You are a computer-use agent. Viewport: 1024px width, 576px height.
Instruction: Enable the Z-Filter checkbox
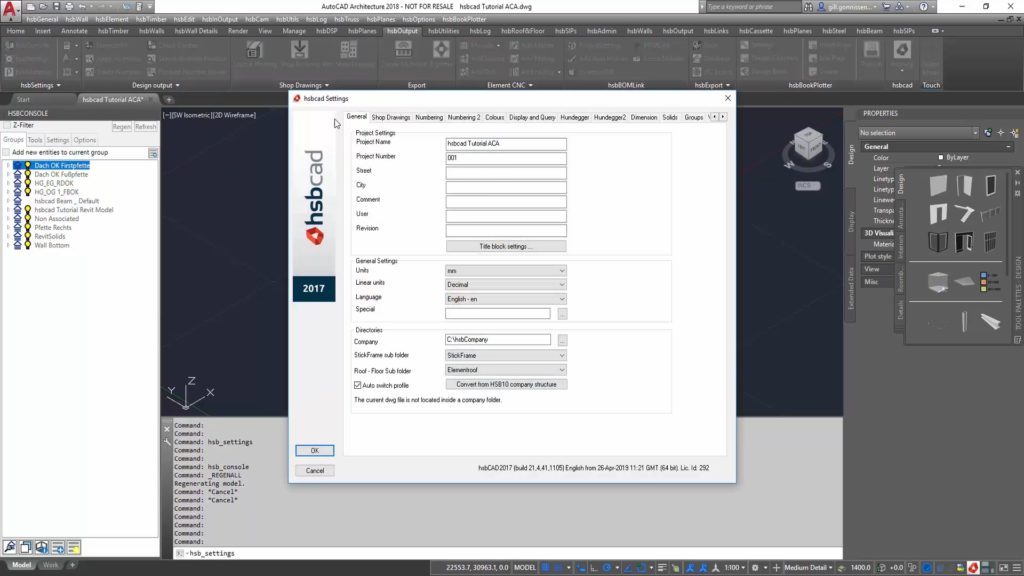point(8,125)
